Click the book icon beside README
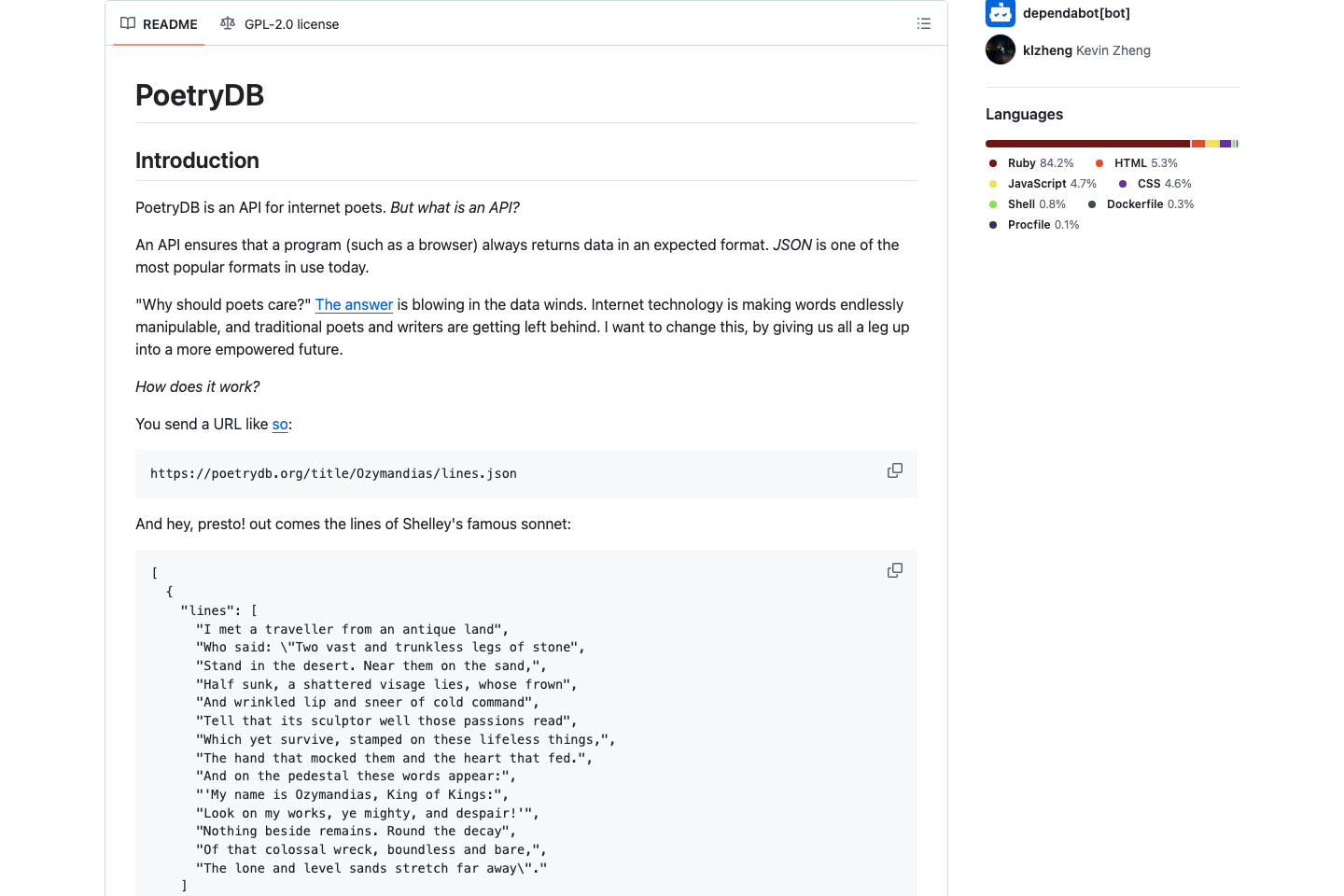The image size is (1344, 896). 127,23
